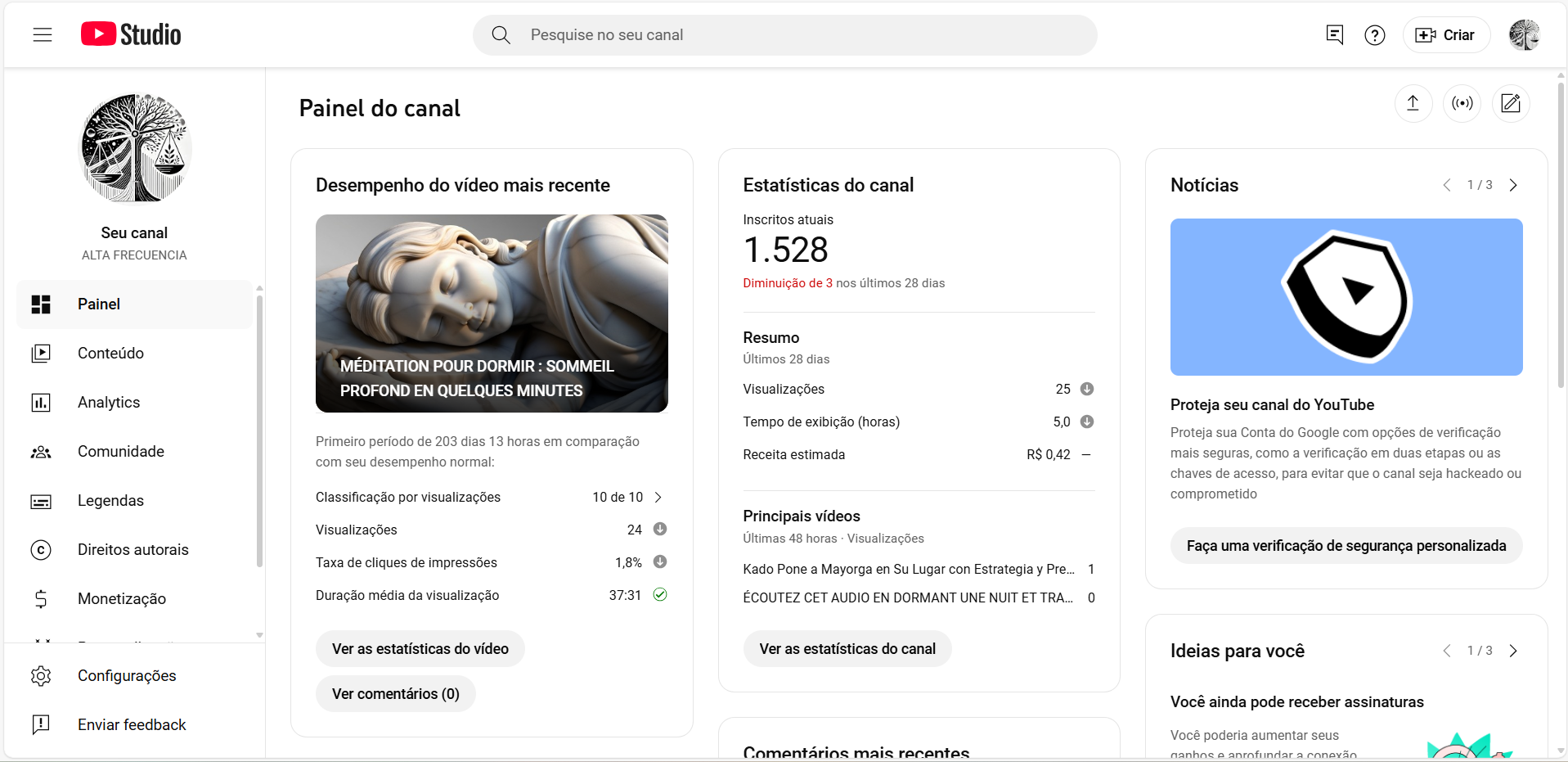Click sidebar scroll down arrow
This screenshot has width=1568, height=762.
click(x=259, y=635)
